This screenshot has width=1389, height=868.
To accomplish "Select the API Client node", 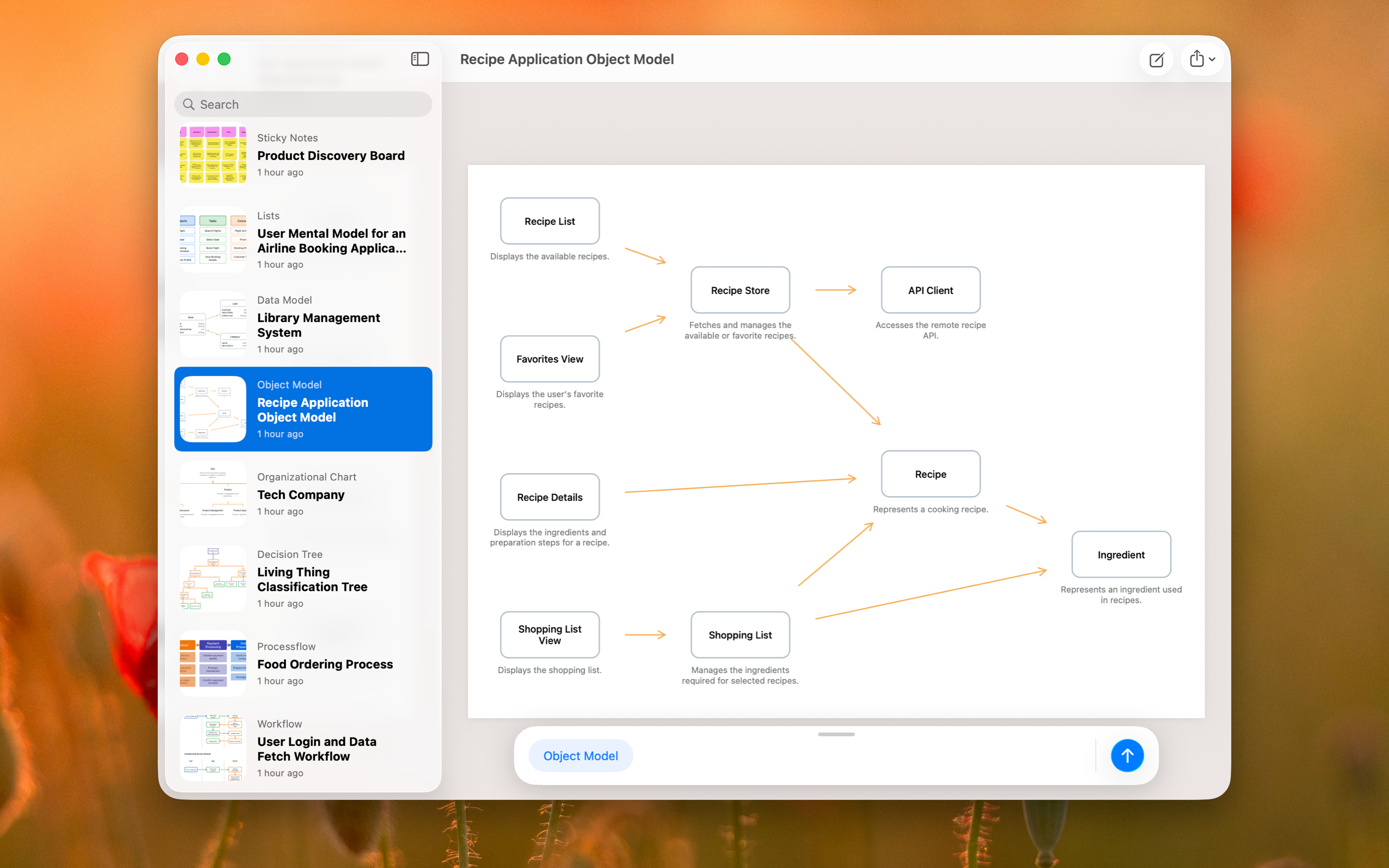I will coord(930,290).
